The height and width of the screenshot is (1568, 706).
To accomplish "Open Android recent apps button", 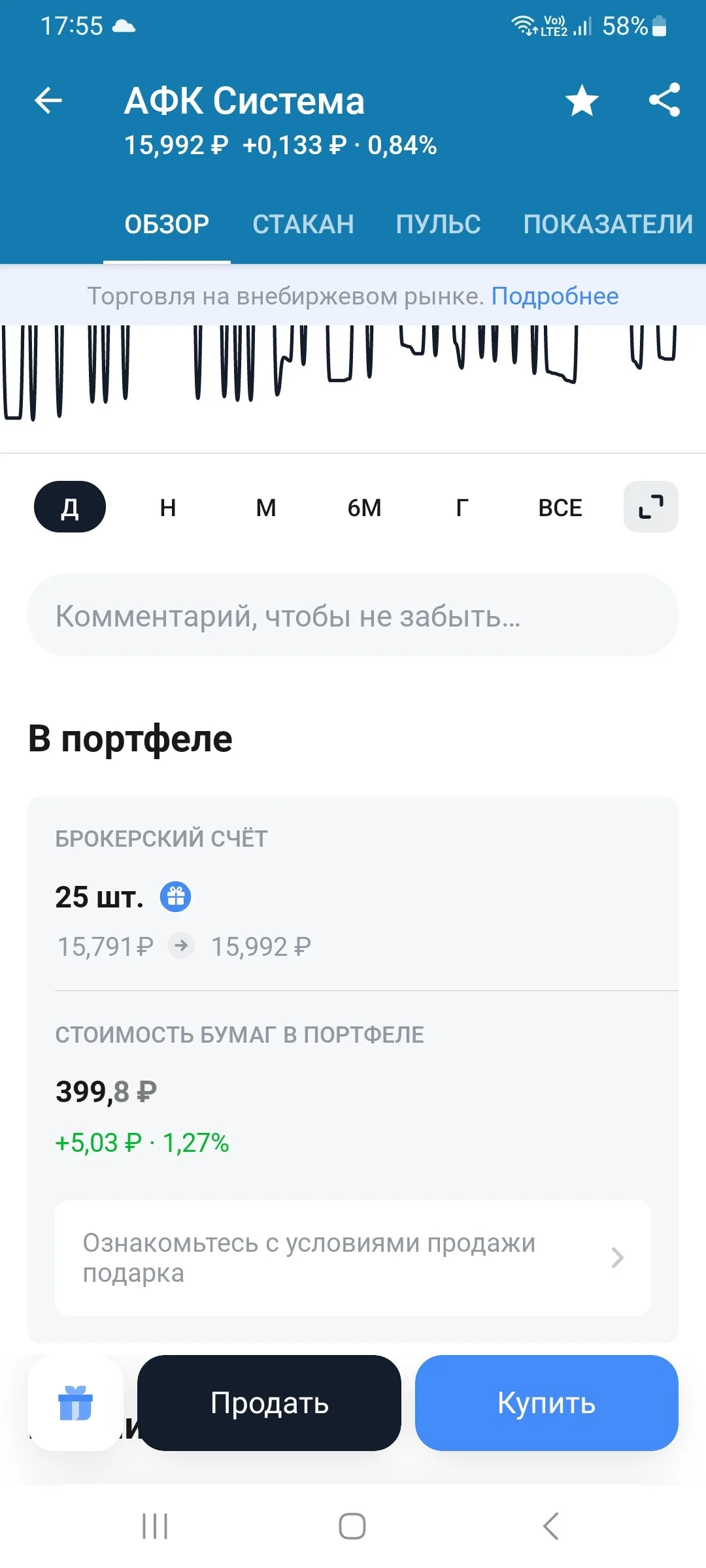I will point(155,1526).
